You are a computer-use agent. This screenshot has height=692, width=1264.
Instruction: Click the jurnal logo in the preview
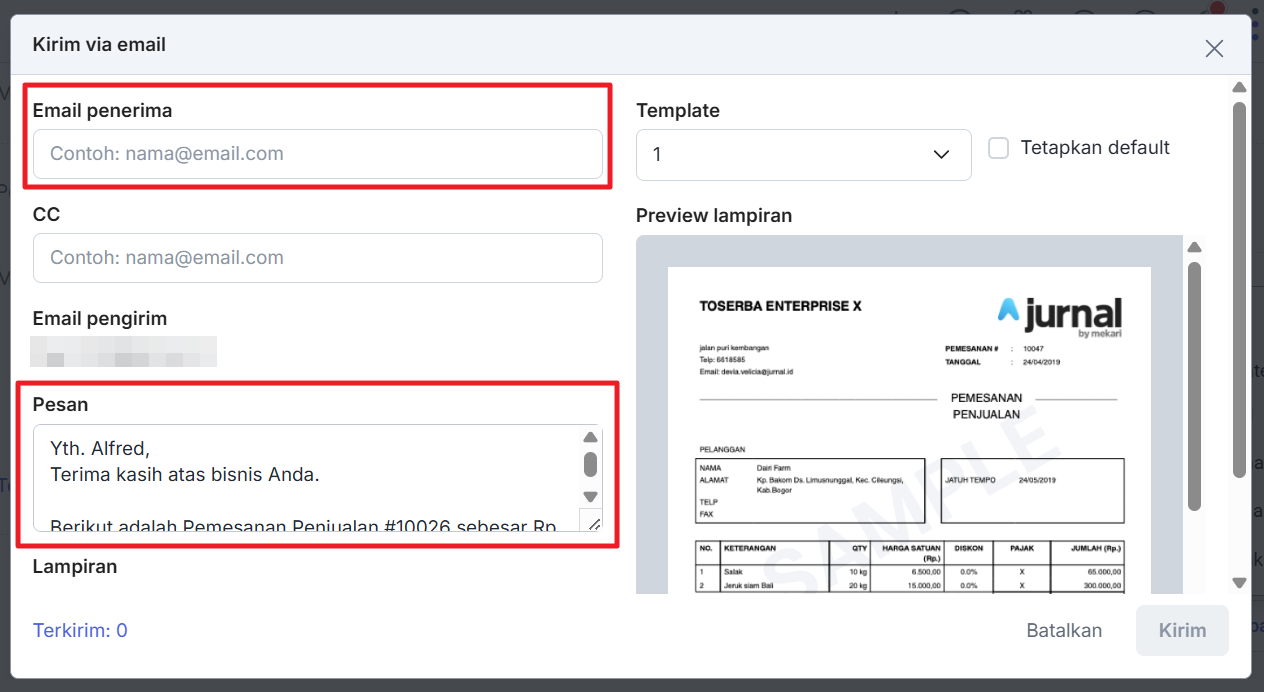1059,314
